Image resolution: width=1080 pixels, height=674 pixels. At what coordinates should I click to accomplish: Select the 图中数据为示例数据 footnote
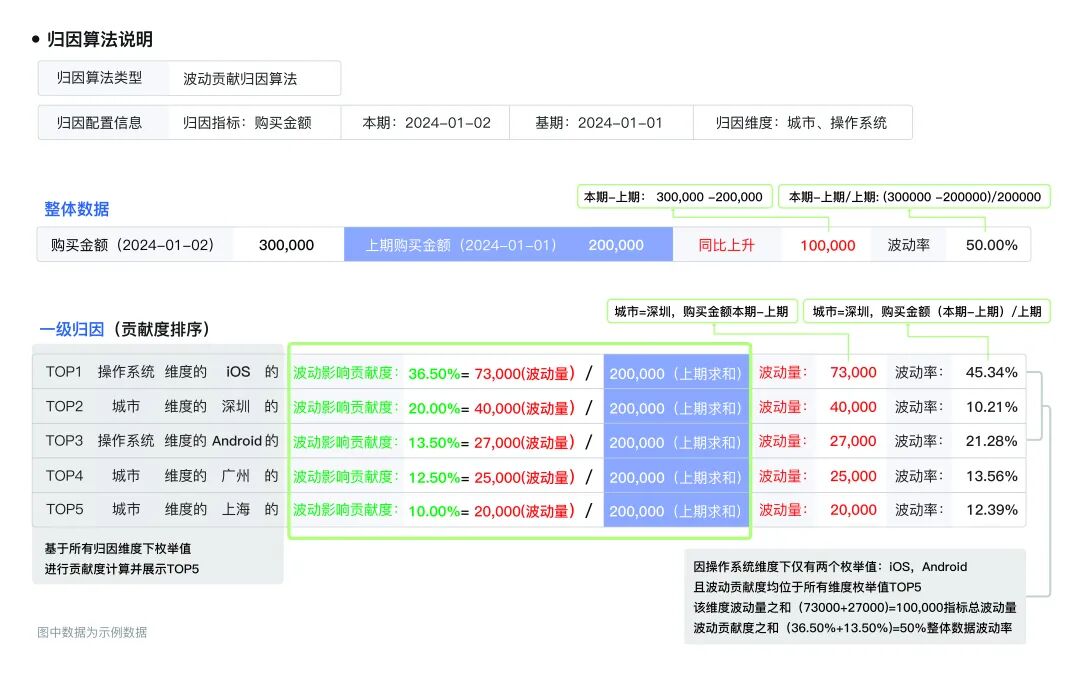tap(92, 632)
